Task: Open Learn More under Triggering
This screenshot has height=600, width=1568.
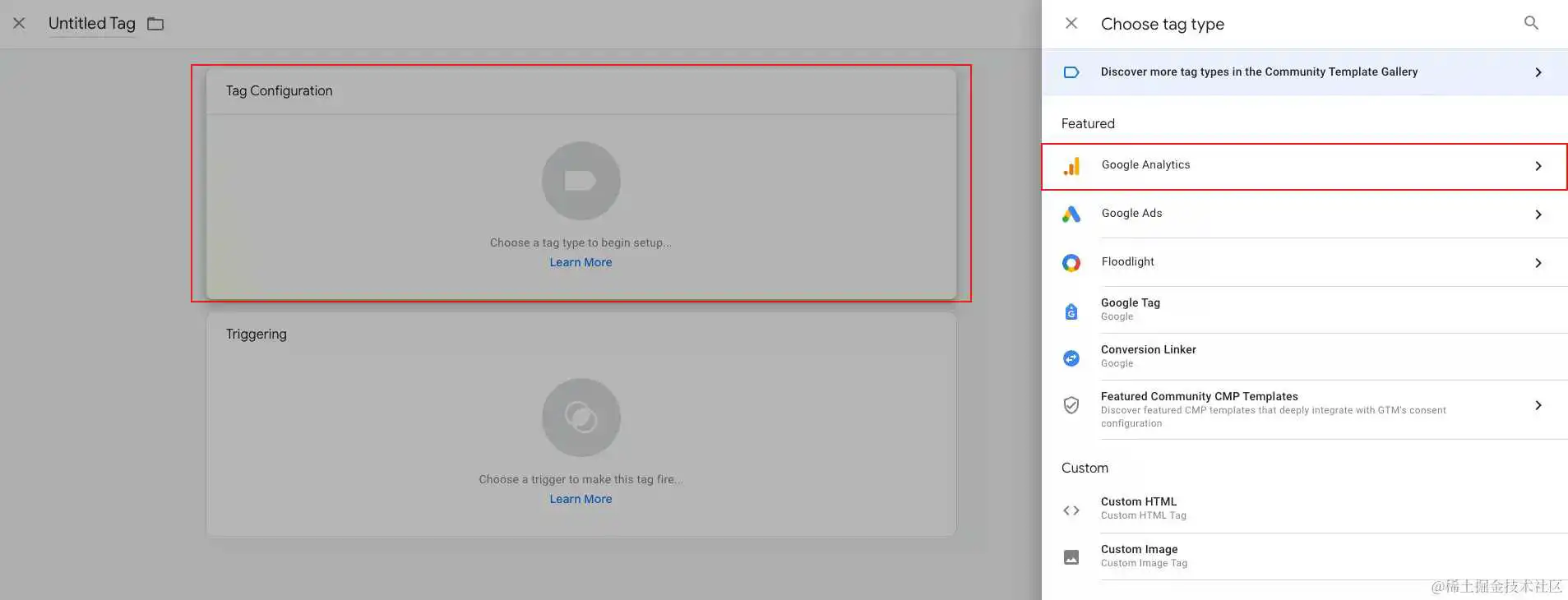Action: tap(580, 499)
